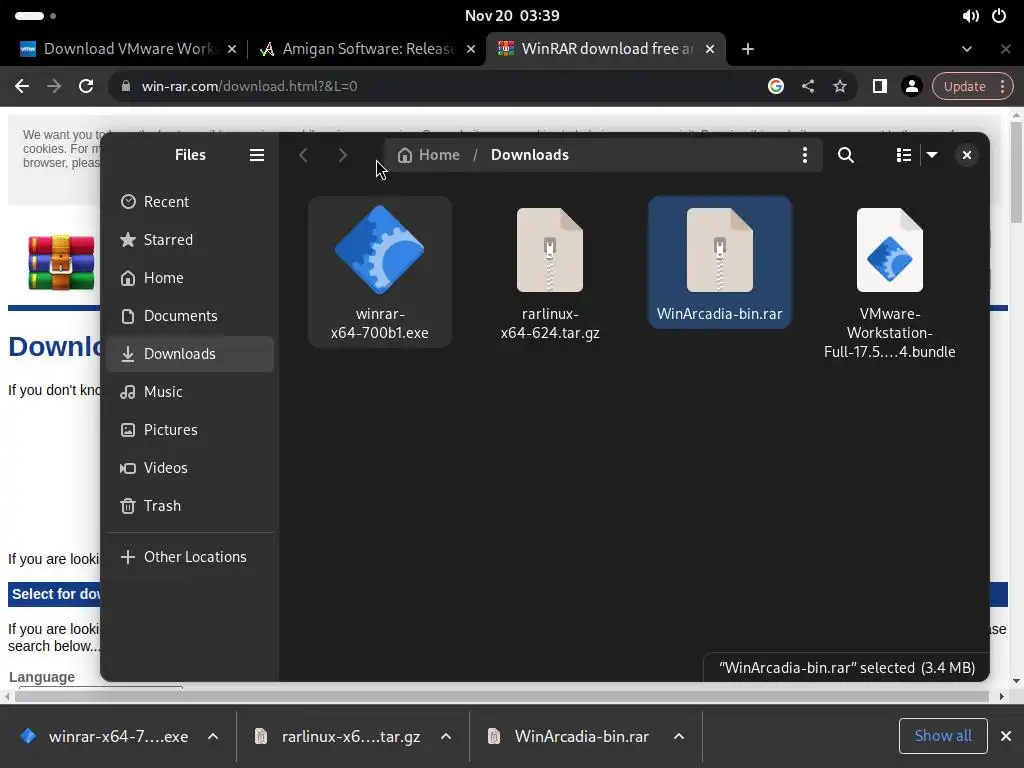
Task: Show all downloads
Action: pos(943,736)
